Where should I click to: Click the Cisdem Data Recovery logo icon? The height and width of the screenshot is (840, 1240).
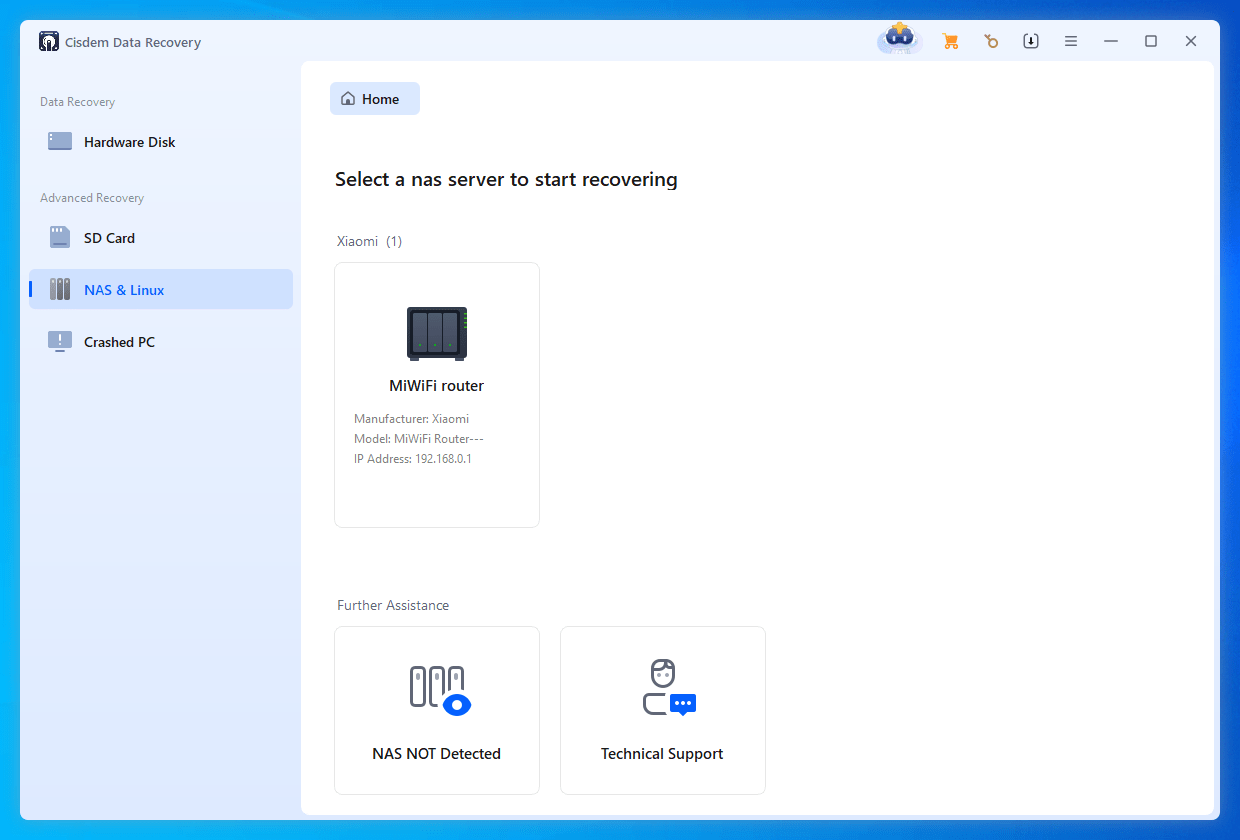pyautogui.click(x=49, y=42)
